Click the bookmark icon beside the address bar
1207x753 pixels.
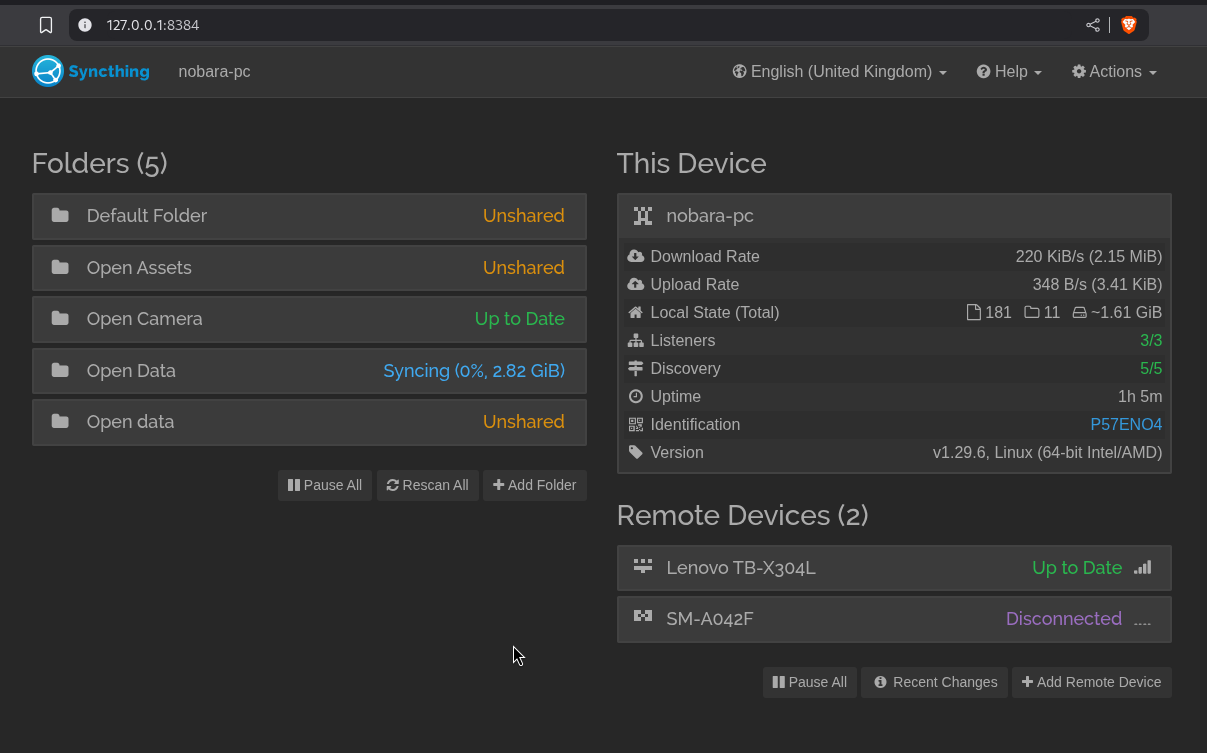46,25
